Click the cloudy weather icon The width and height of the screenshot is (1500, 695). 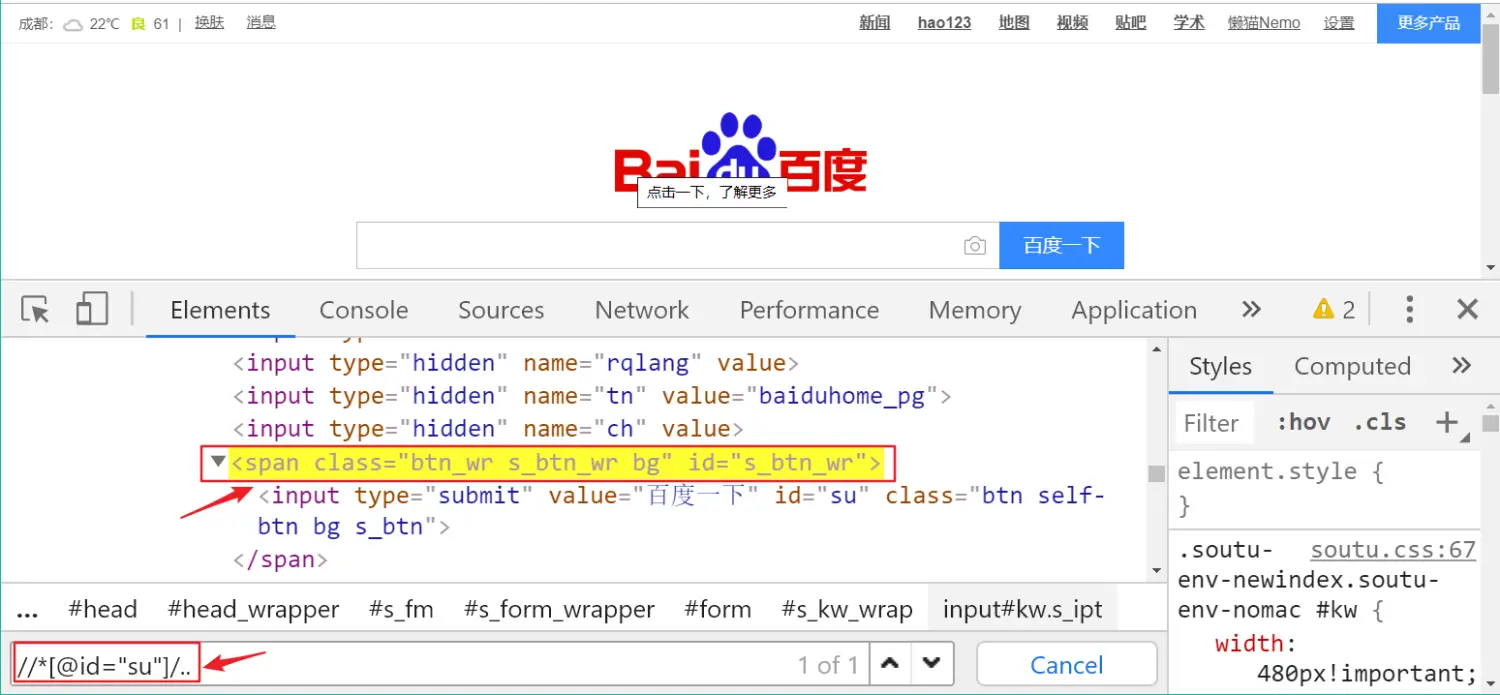coord(73,24)
